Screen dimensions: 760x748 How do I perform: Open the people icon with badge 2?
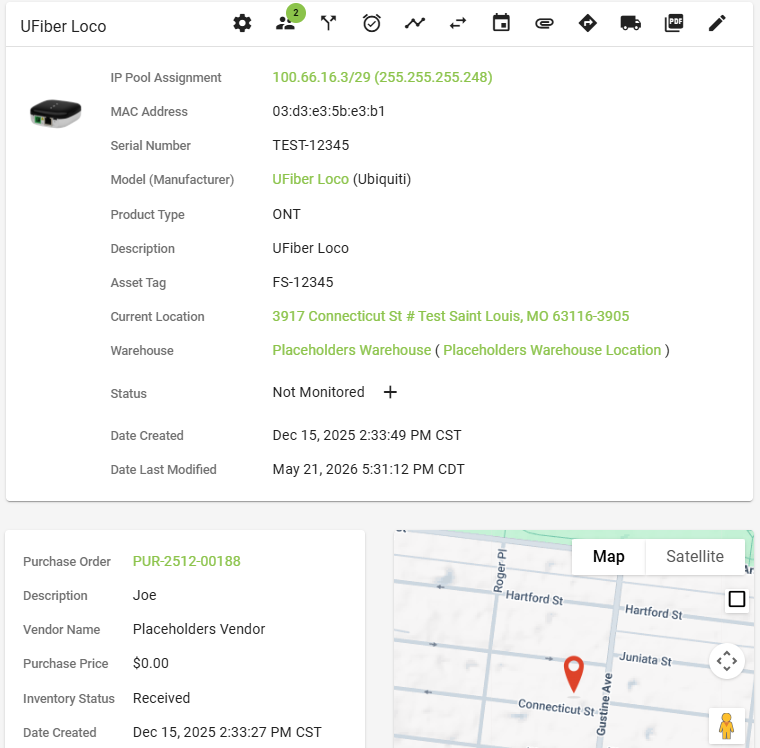click(286, 23)
